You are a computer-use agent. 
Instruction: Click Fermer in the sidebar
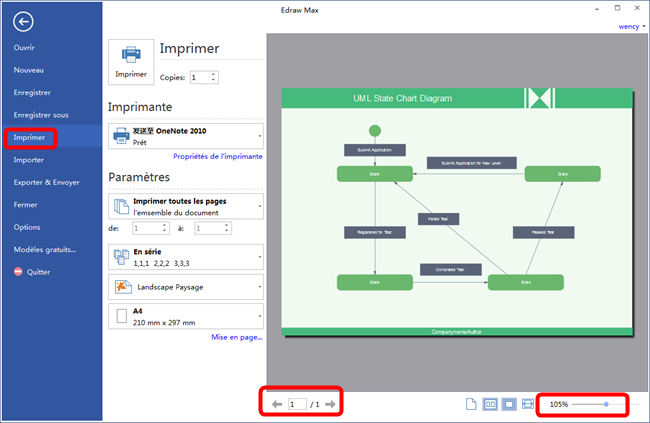tap(25, 204)
